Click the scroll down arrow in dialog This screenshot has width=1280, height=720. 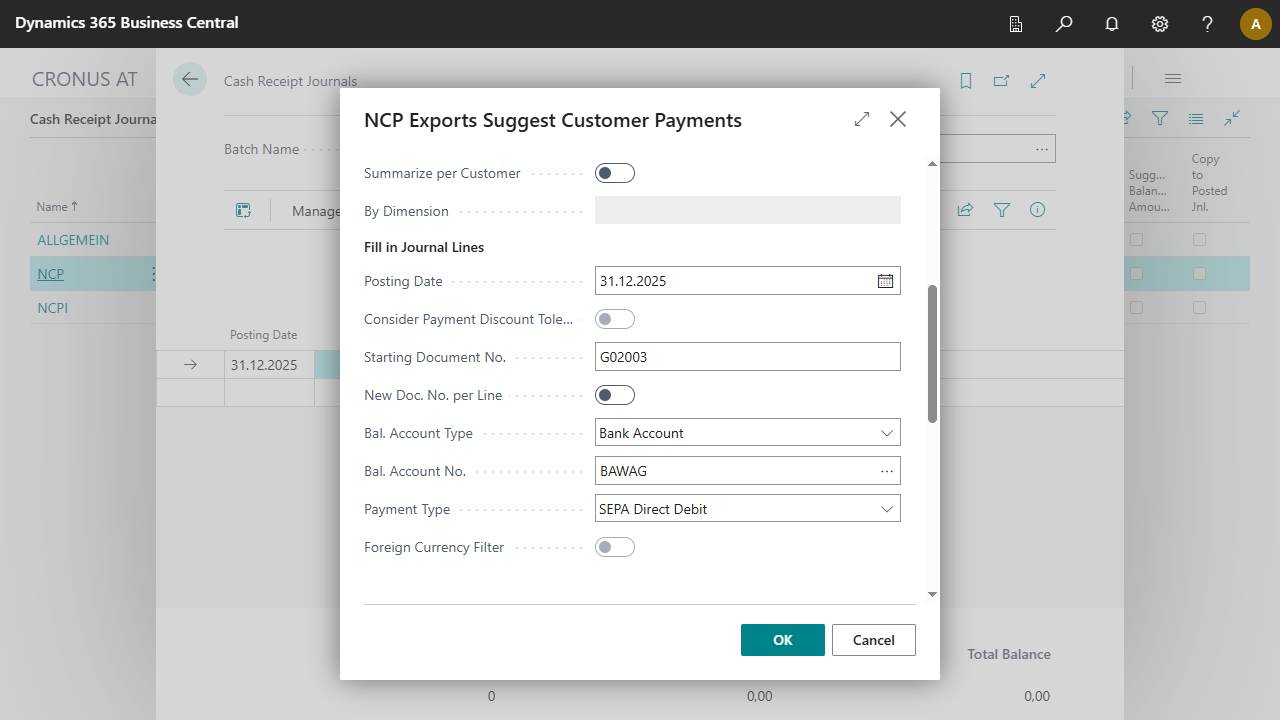pos(933,594)
